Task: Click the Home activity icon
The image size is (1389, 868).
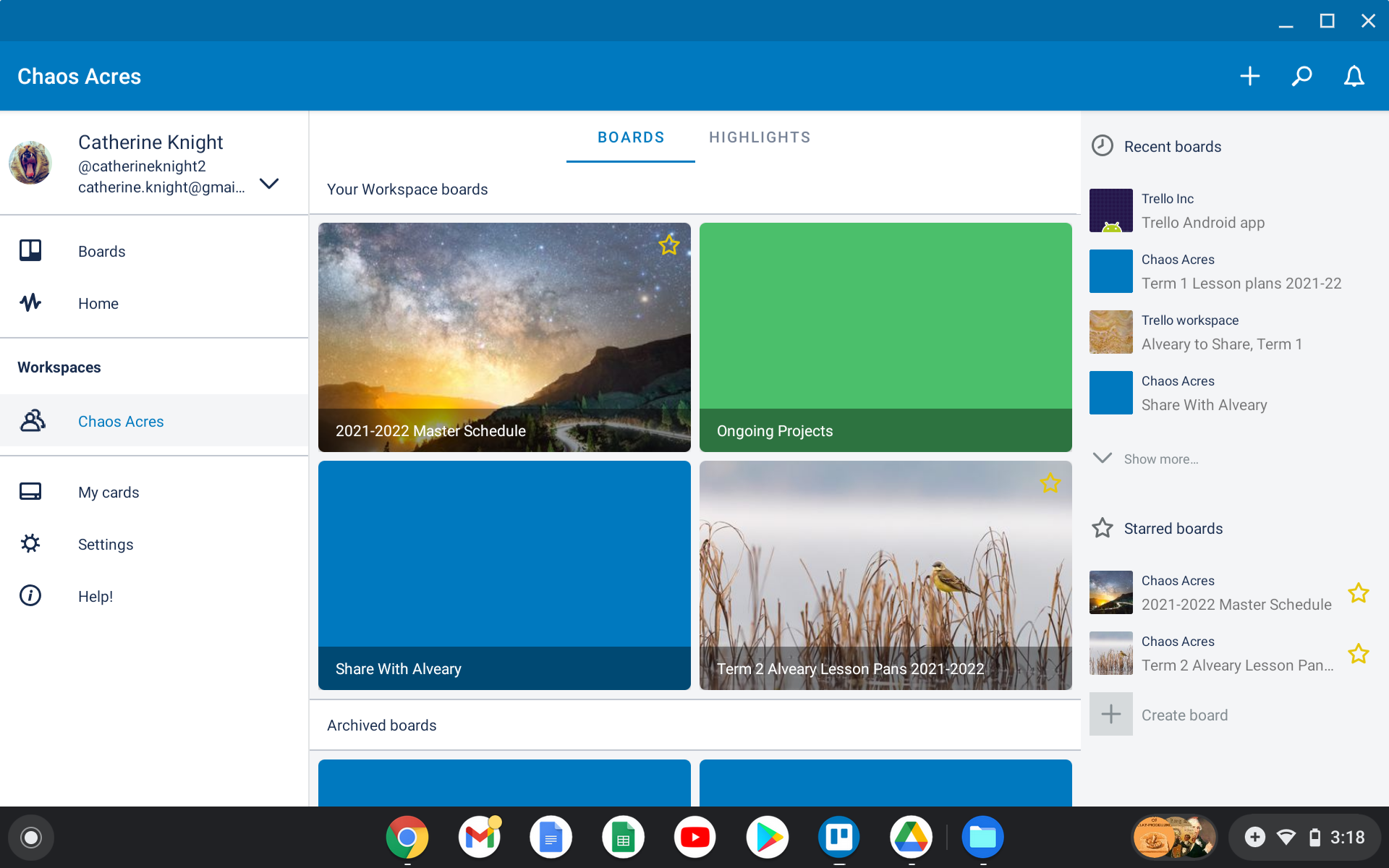Action: pos(30,302)
